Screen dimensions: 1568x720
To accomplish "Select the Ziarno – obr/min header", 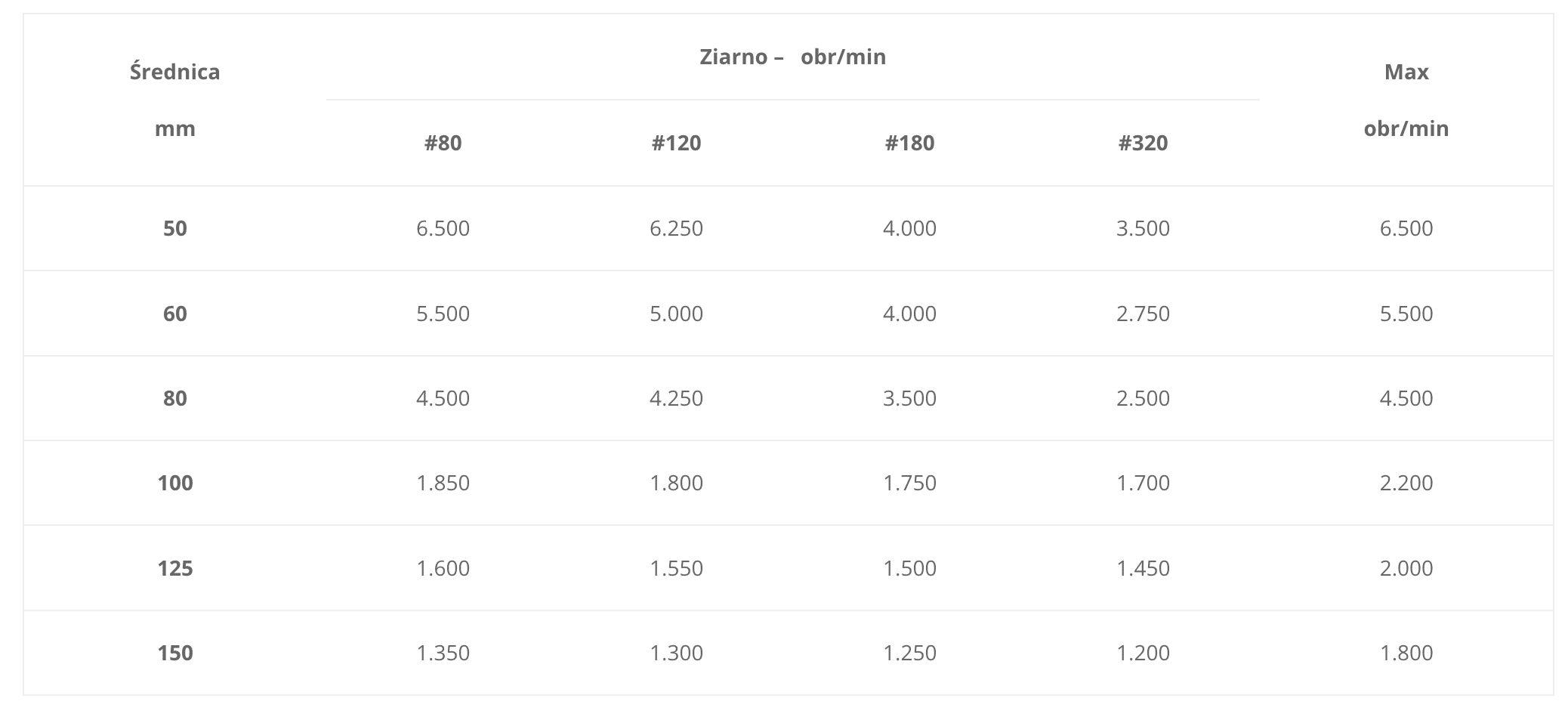I will [x=792, y=57].
